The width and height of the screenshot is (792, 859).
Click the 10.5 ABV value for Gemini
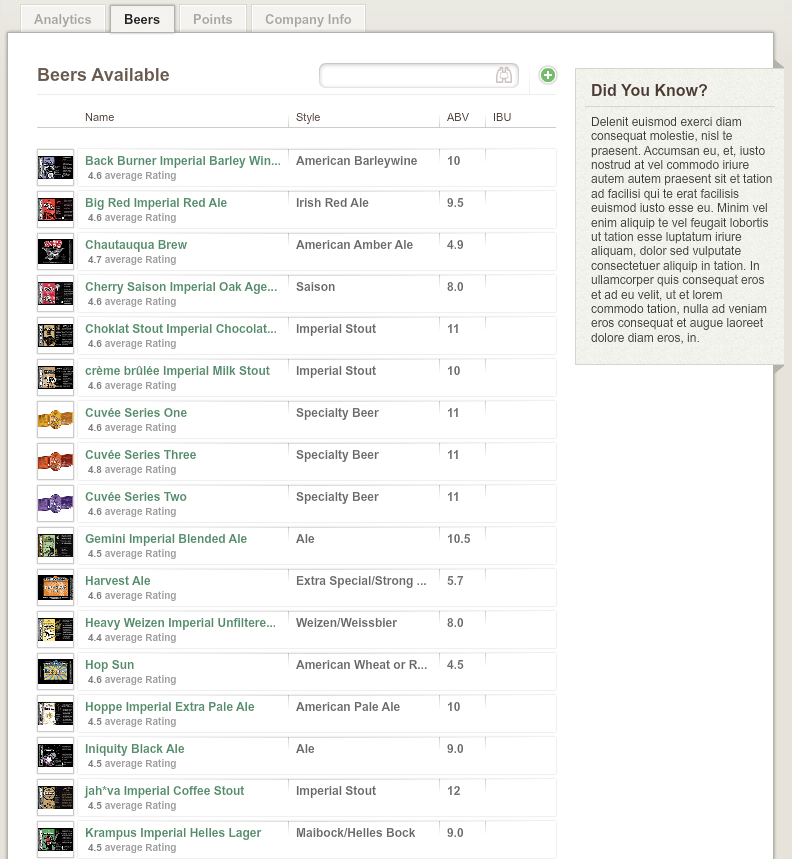coord(458,539)
